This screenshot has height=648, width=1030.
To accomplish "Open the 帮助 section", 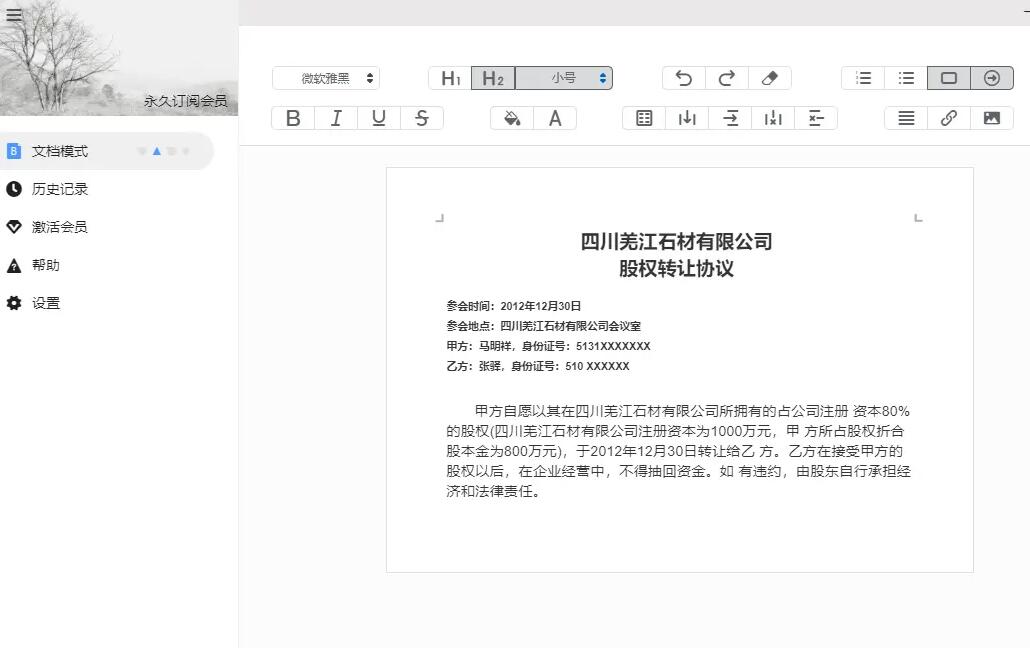I will [48, 264].
